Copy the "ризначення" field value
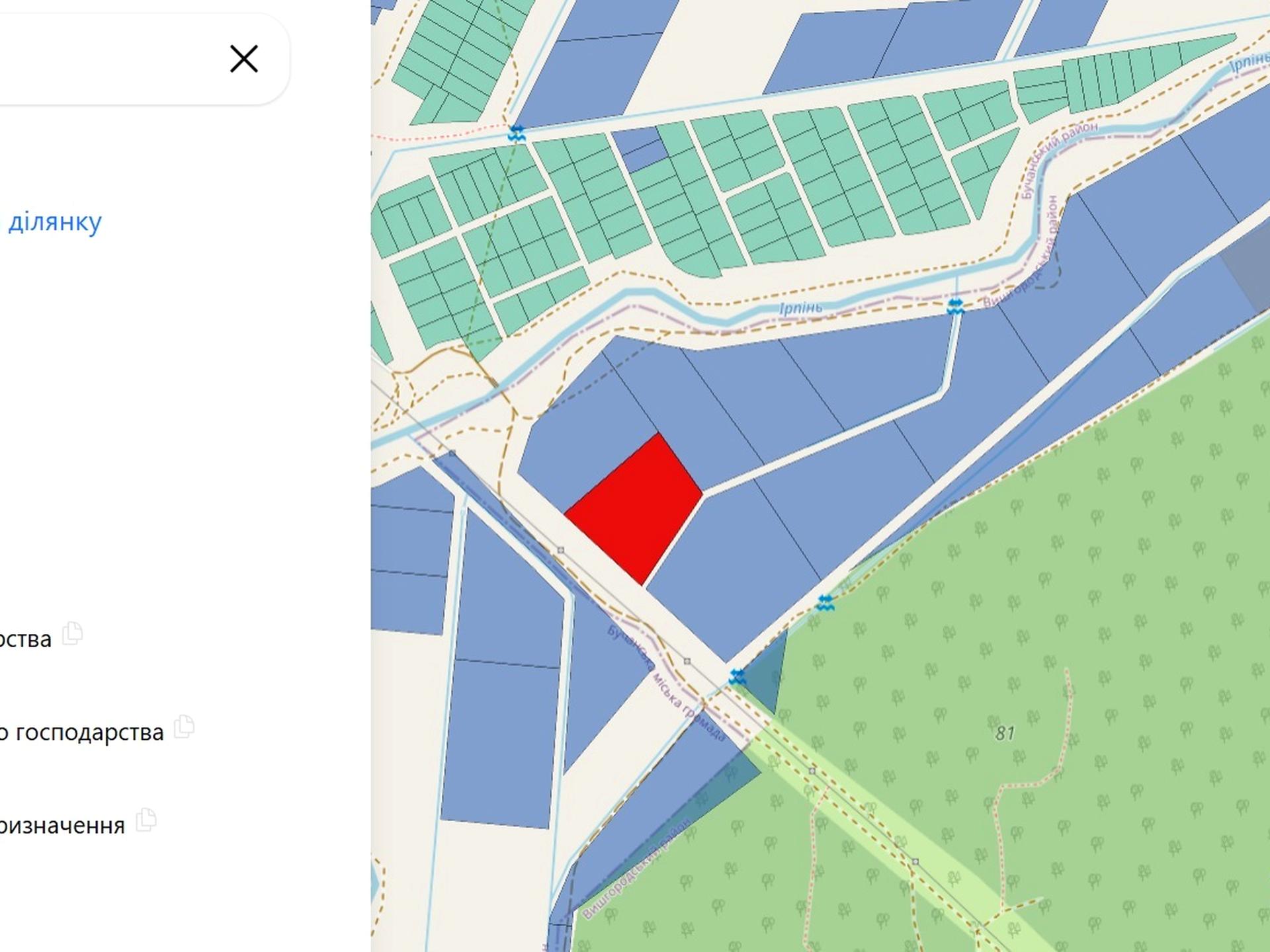1270x952 pixels. (146, 820)
